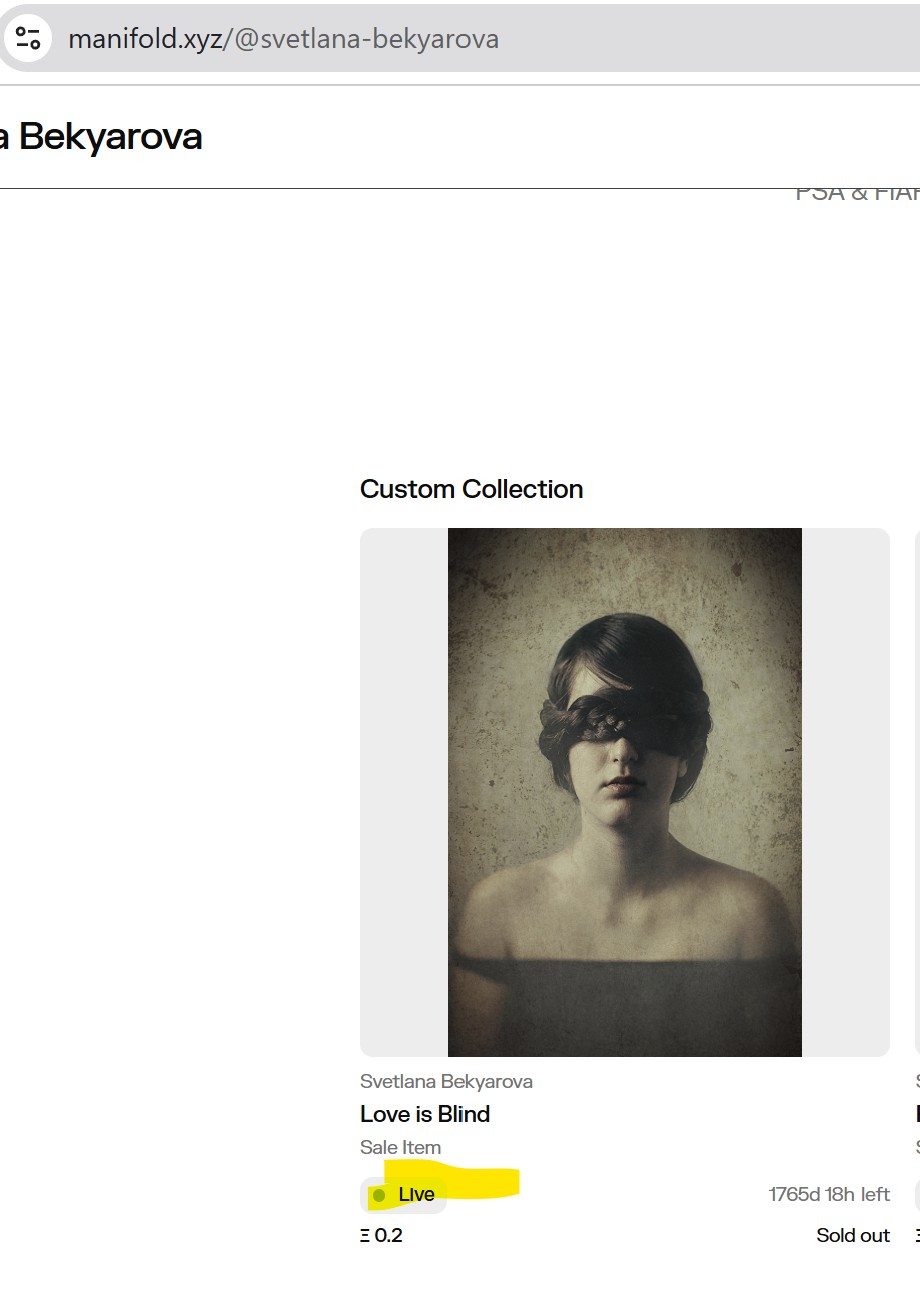Click the Sale Item label
This screenshot has height=1310, width=920.
(x=400, y=1147)
